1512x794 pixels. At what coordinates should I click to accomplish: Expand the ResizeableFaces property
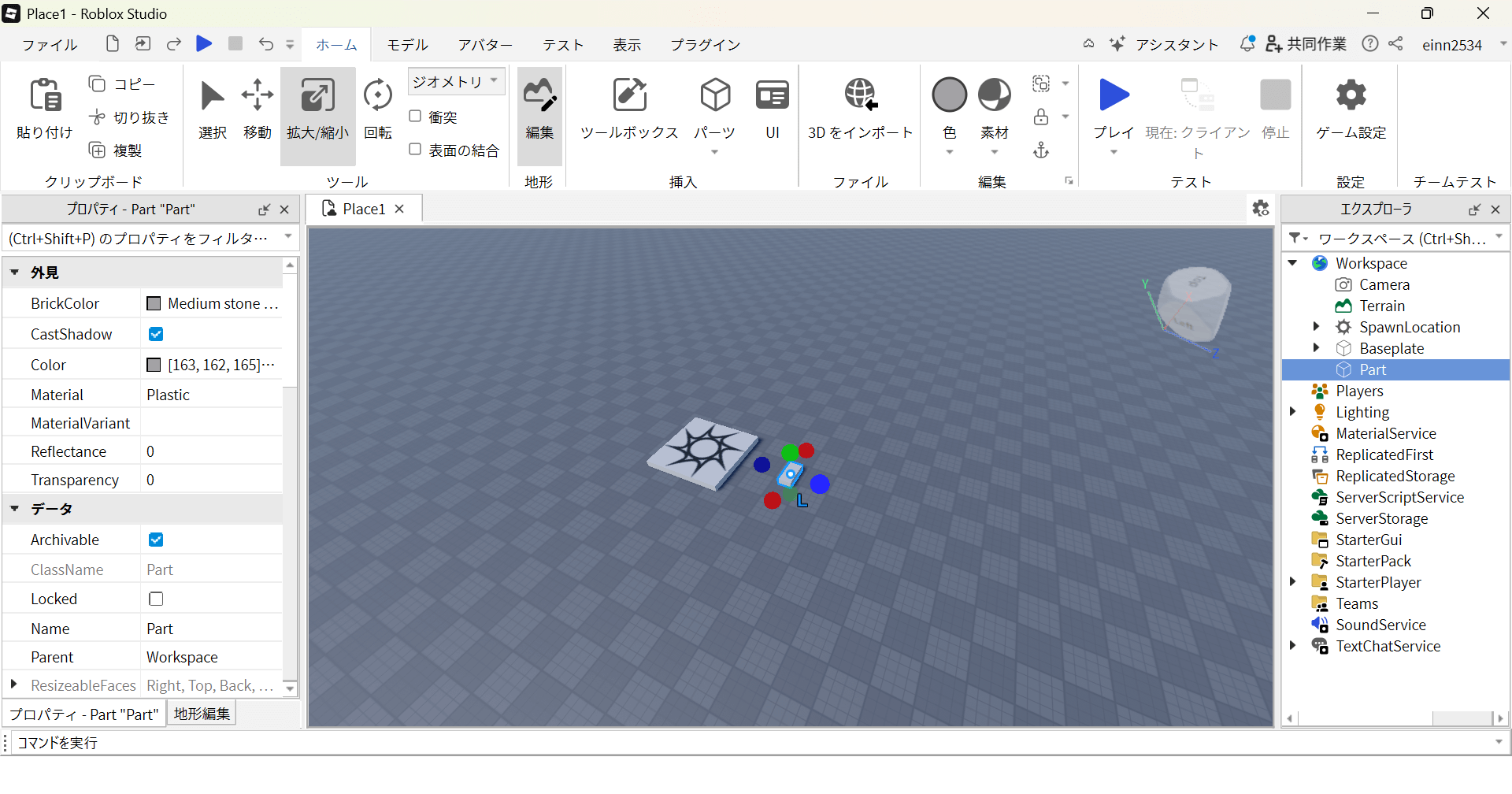13,685
